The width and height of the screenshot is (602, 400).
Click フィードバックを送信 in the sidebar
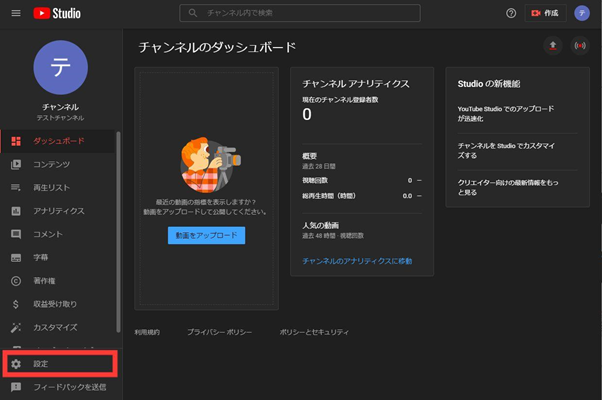coord(60,387)
